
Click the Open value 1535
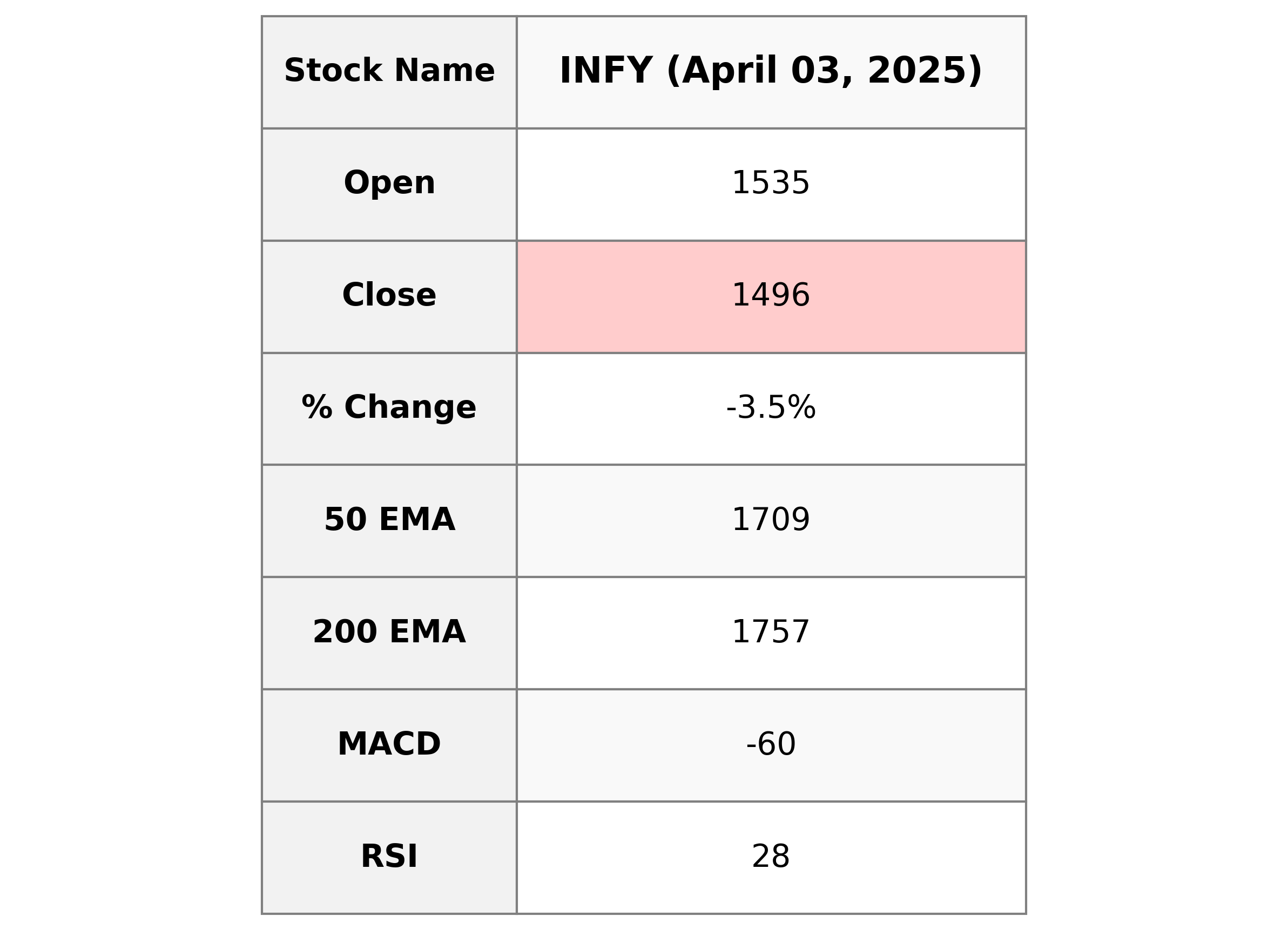770,184
